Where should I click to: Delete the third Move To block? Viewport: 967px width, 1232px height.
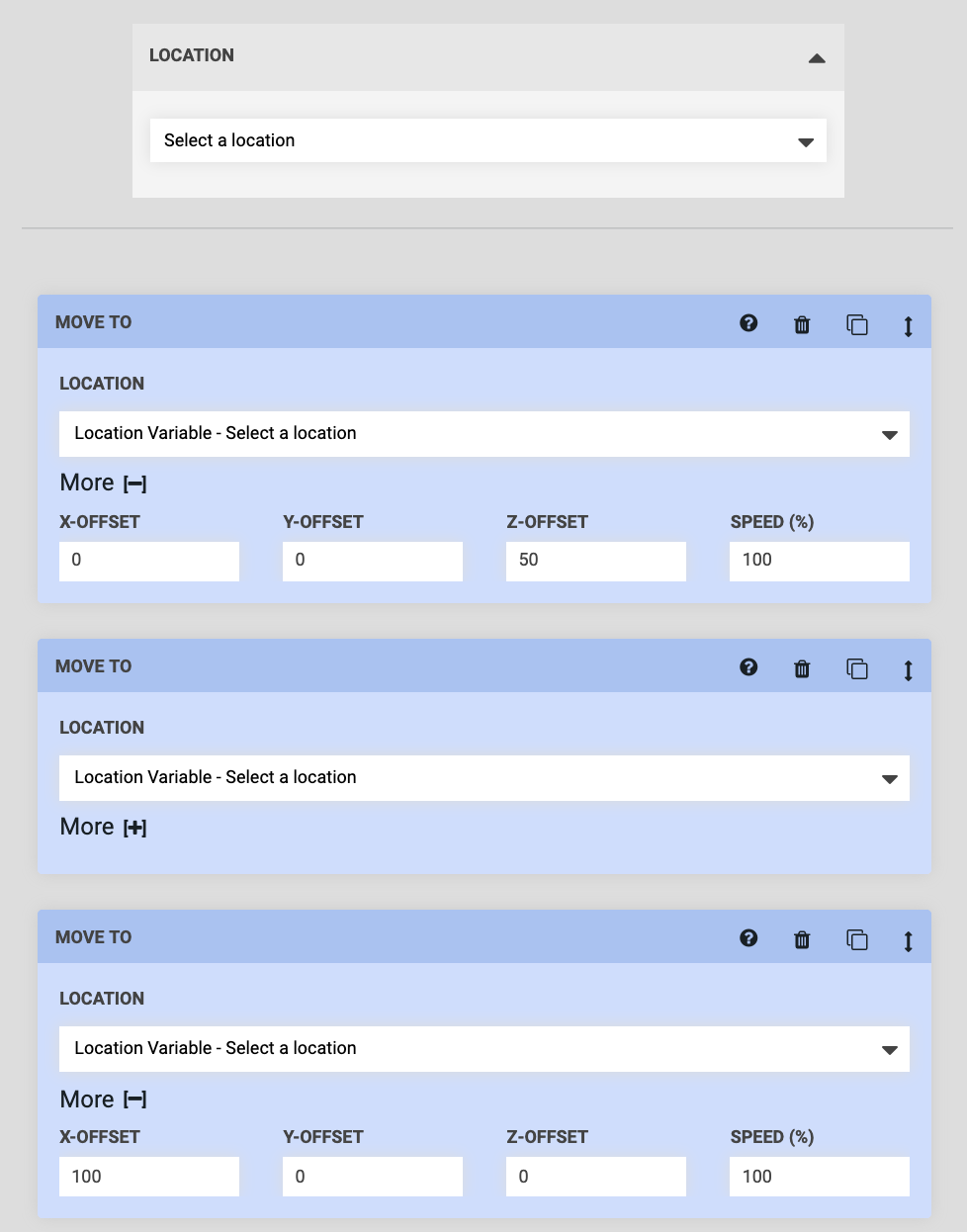tap(802, 938)
